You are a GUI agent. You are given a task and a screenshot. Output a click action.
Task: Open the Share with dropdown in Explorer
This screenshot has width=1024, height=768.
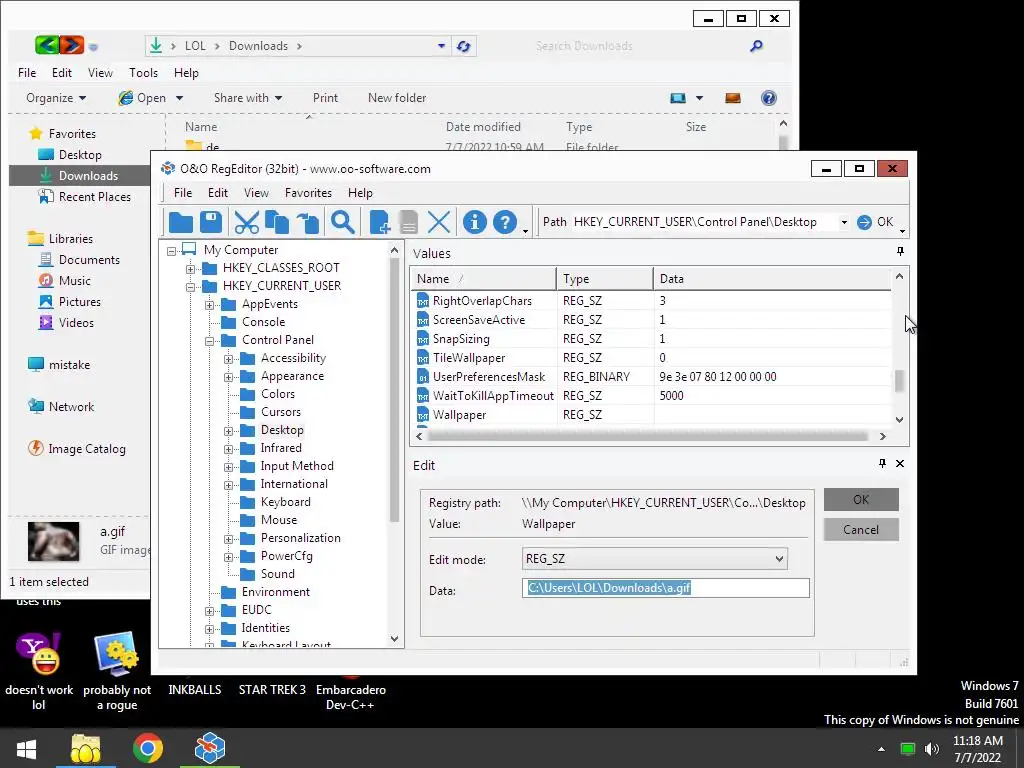tap(248, 98)
